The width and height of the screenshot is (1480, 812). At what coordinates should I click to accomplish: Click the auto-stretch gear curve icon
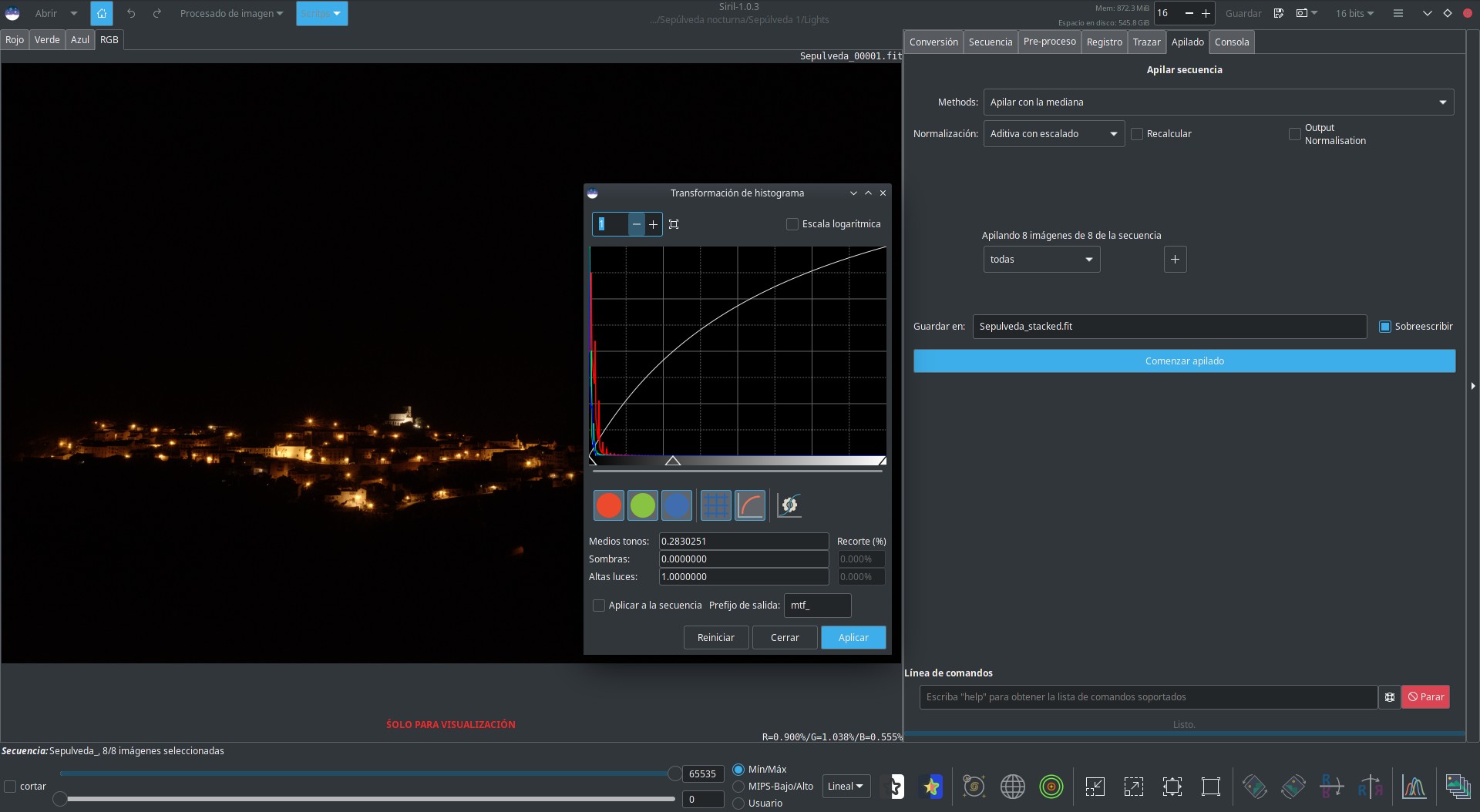click(789, 505)
